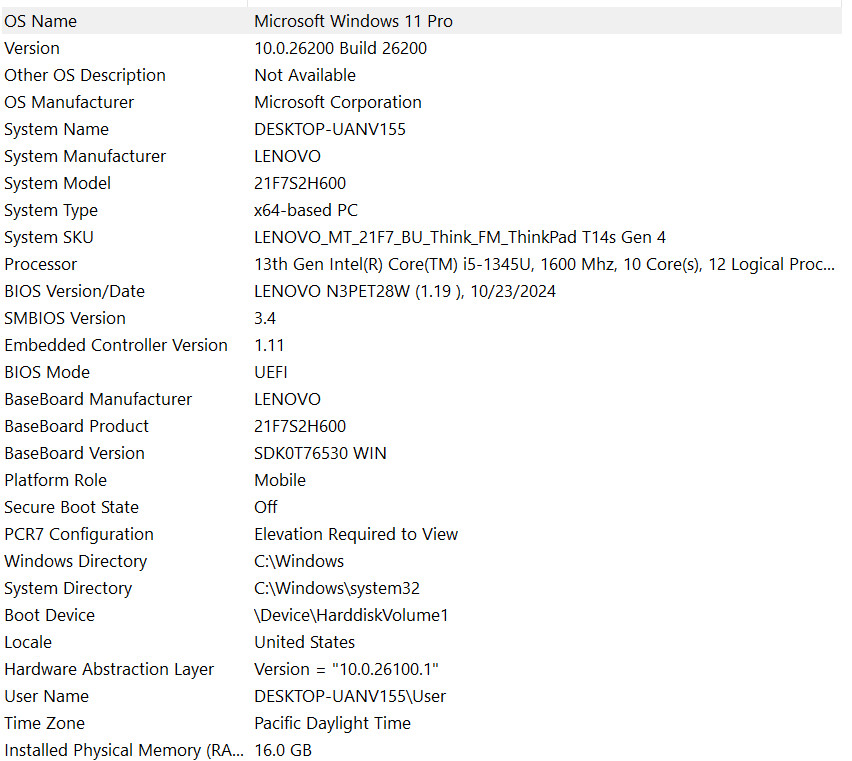Select the 'BIOS Version/Date' row label
This screenshot has width=852, height=761.
click(74, 291)
